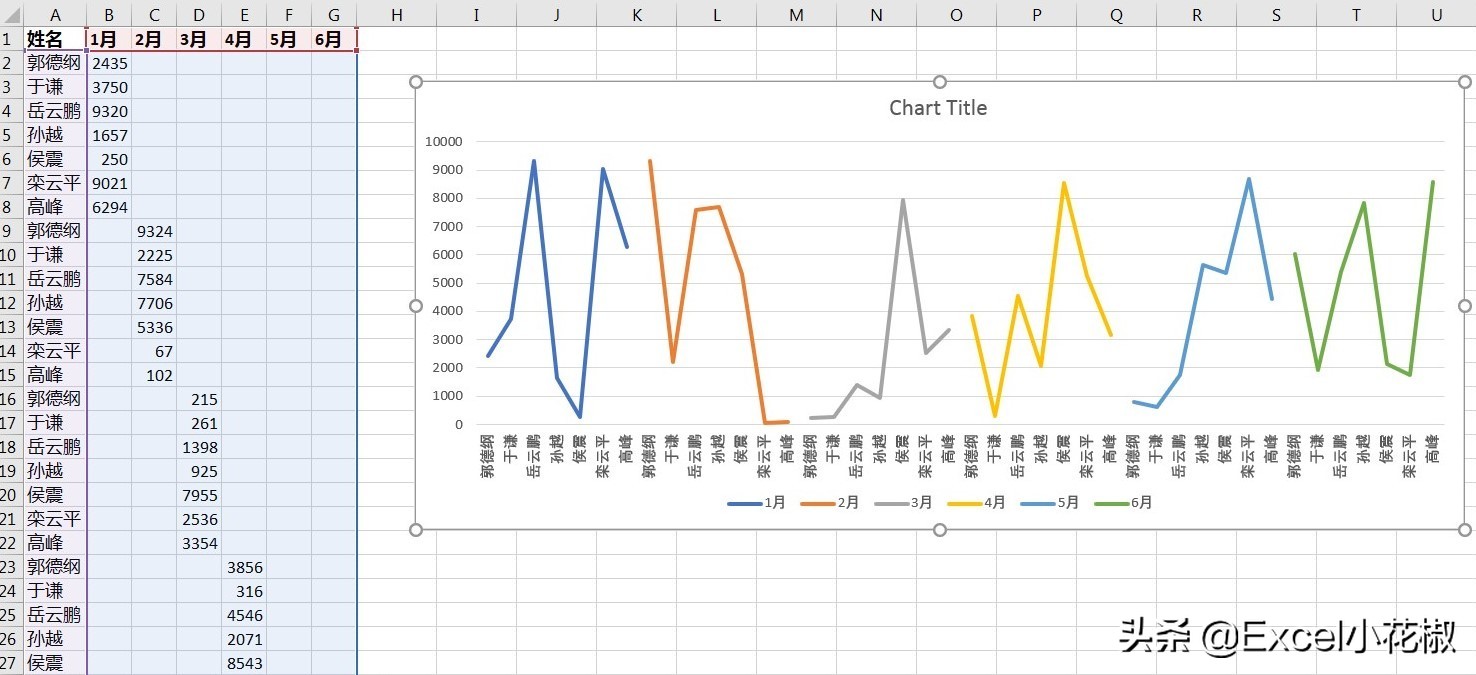This screenshot has height=675, width=1476.
Task: Click cell A1 containing 姓名
Action: tap(55, 39)
